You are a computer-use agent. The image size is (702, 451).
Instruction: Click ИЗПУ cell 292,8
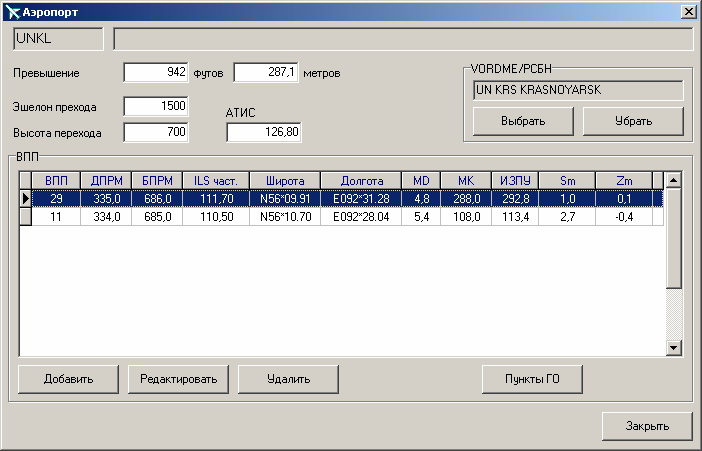pos(515,198)
